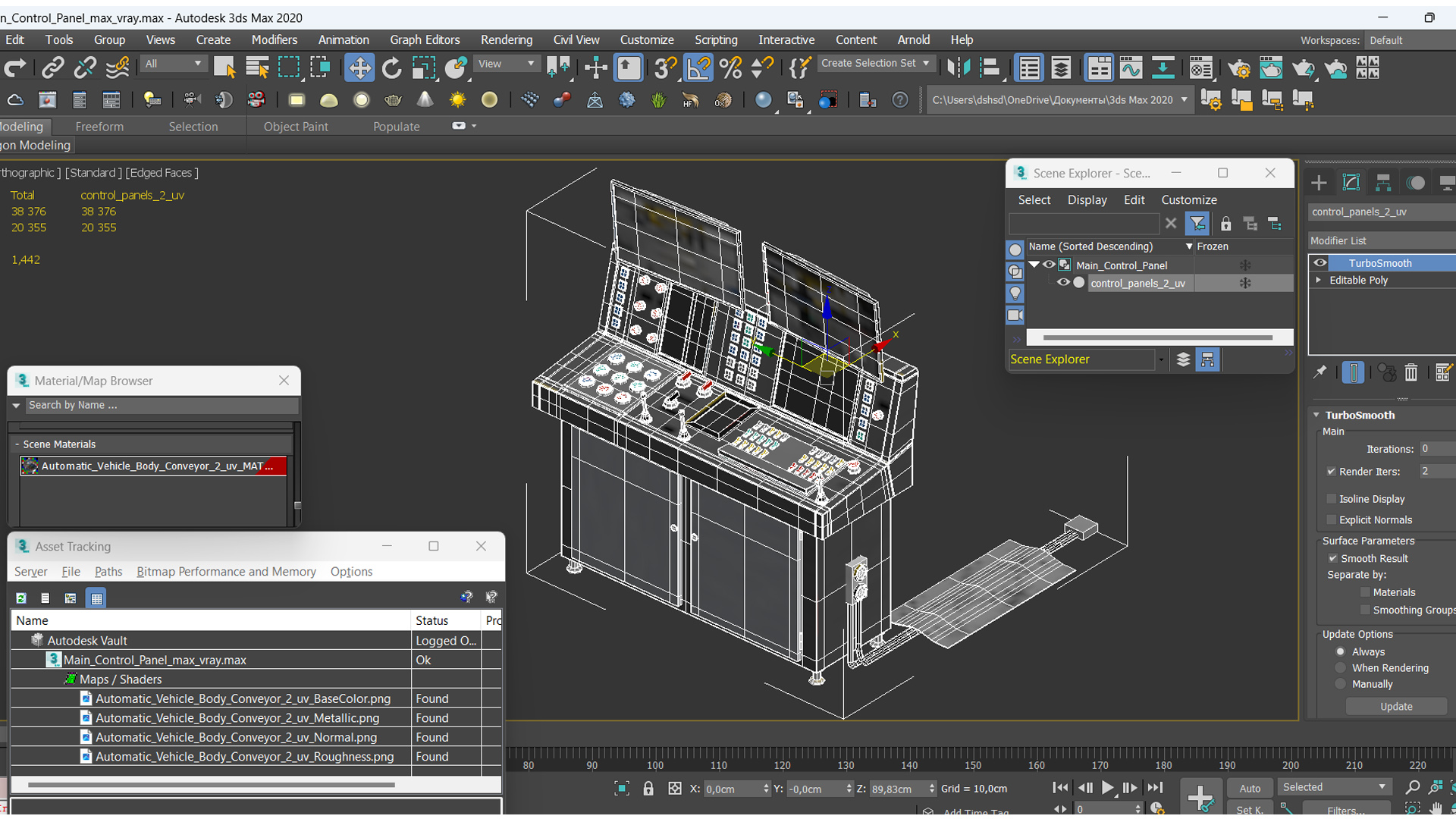Image resolution: width=1456 pixels, height=819 pixels.
Task: Click the Update button
Action: click(x=1396, y=707)
